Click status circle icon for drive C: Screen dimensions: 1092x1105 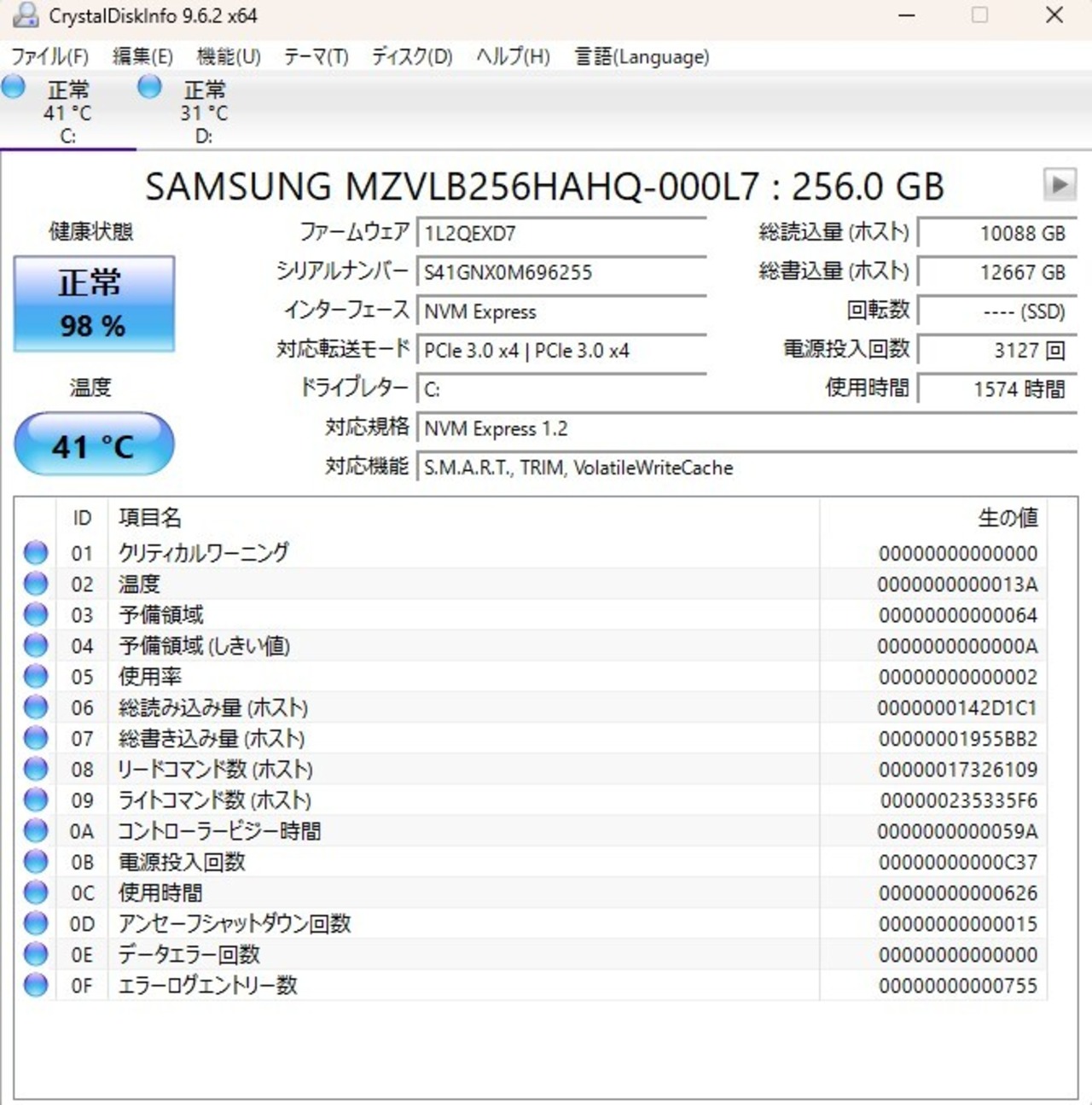coord(13,86)
